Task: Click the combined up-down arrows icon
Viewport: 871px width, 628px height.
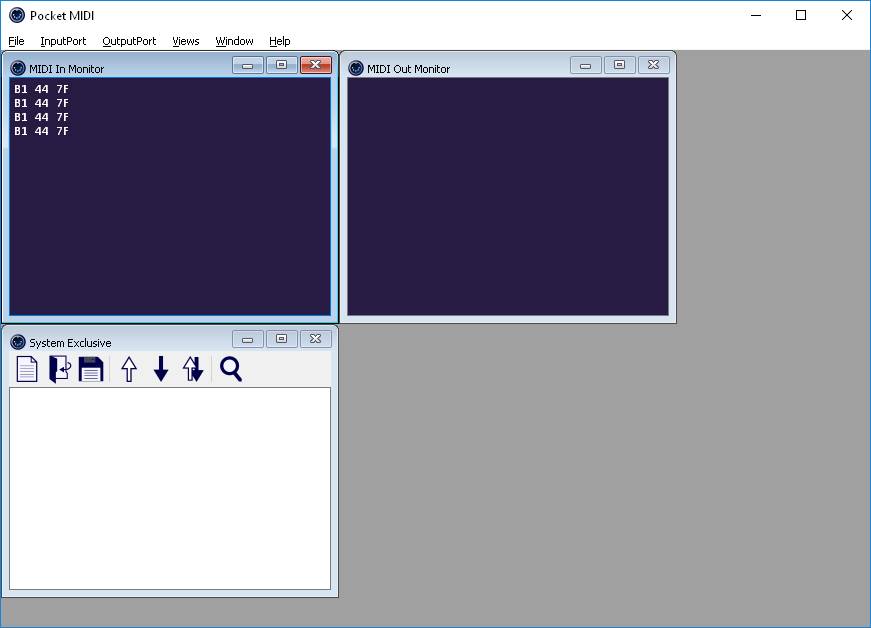Action: 193,369
